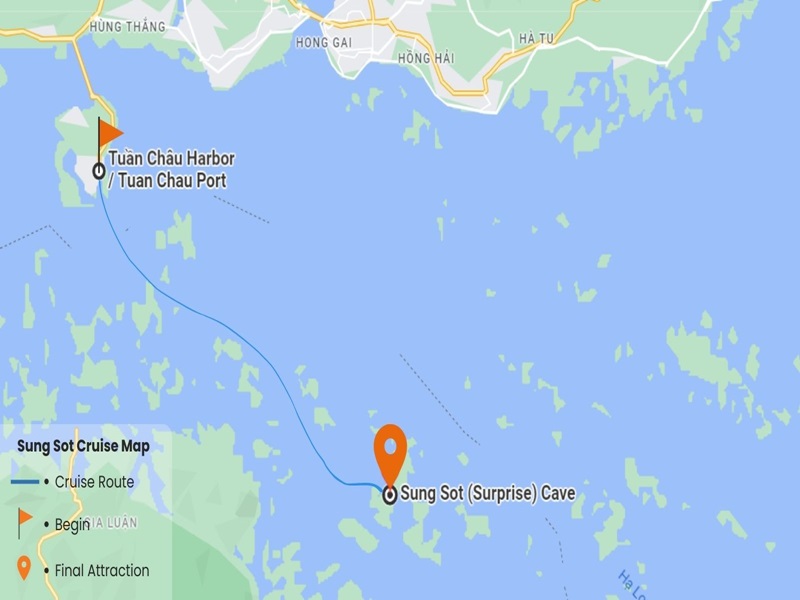Open the Sung Sot (Surprise) Cave label

tap(488, 493)
